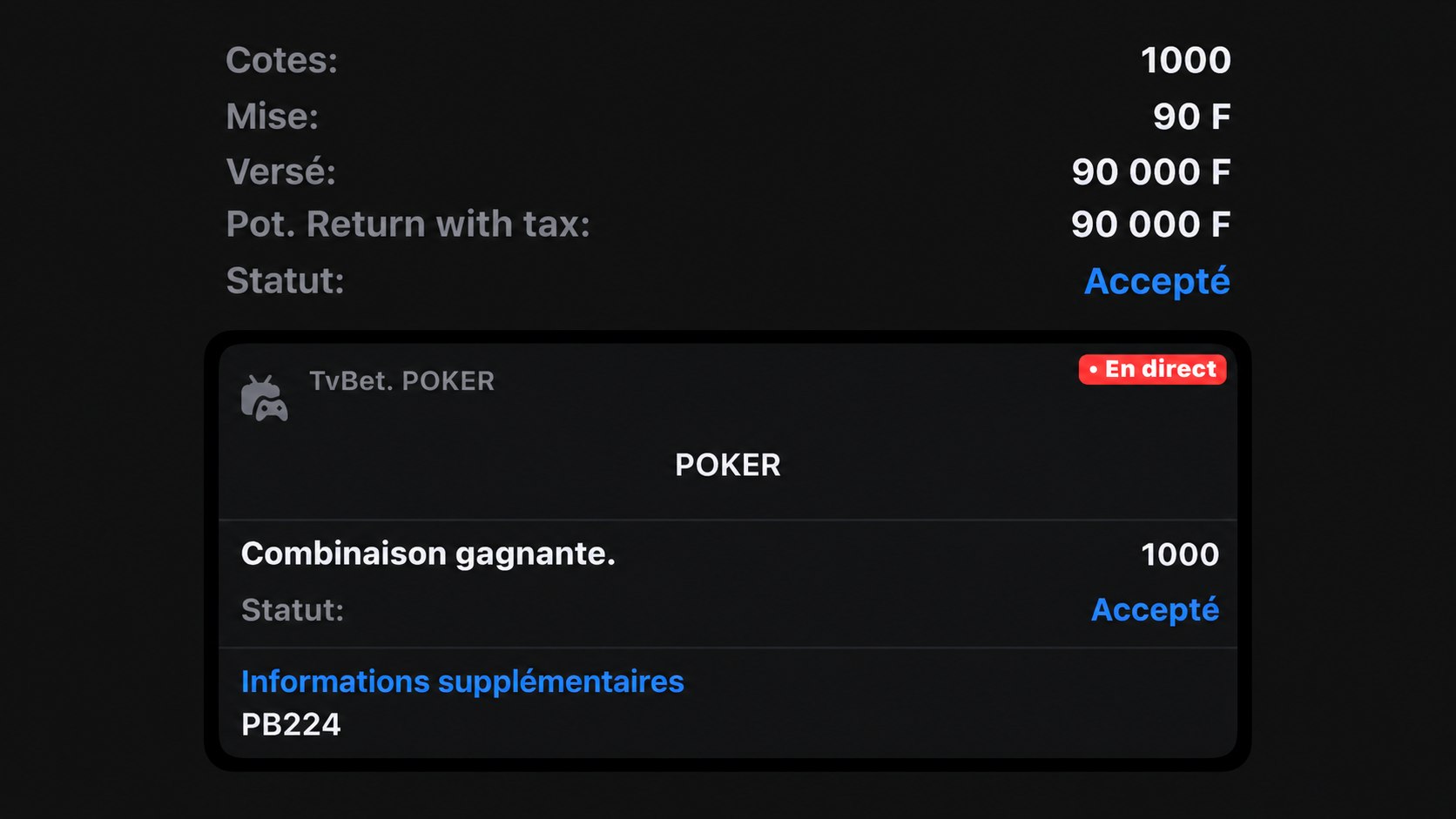Viewport: 1456px width, 819px height.
Task: Click the Mise: label
Action: 273,117
